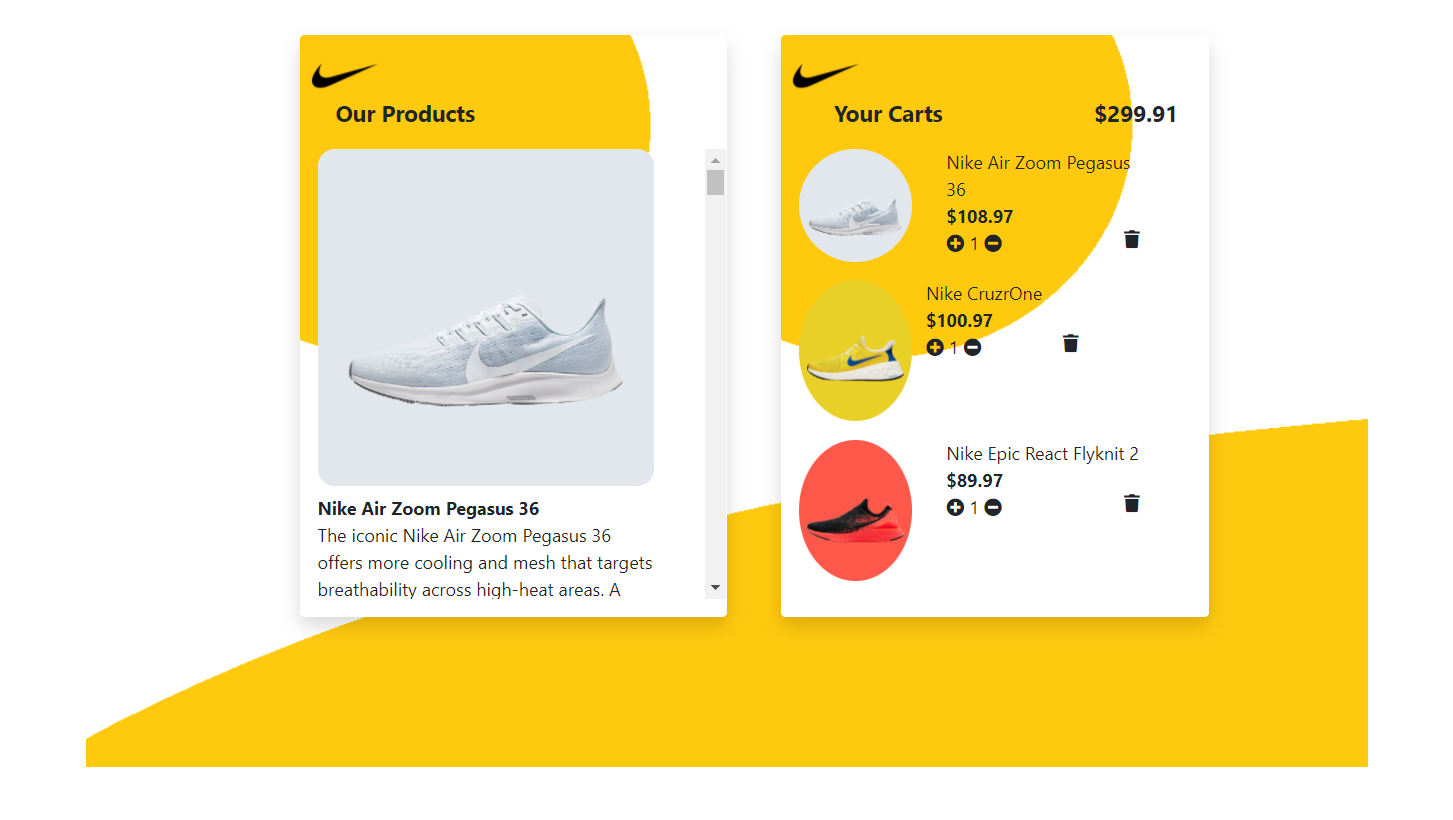
Task: Click the Nike Air Zoom Pegasus 36 product title
Action: [x=429, y=509]
